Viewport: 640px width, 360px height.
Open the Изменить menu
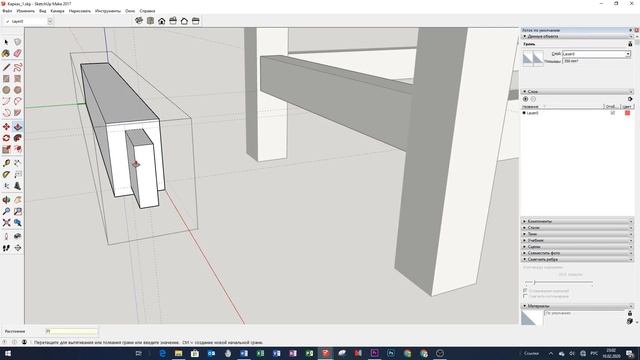pyautogui.click(x=25, y=11)
